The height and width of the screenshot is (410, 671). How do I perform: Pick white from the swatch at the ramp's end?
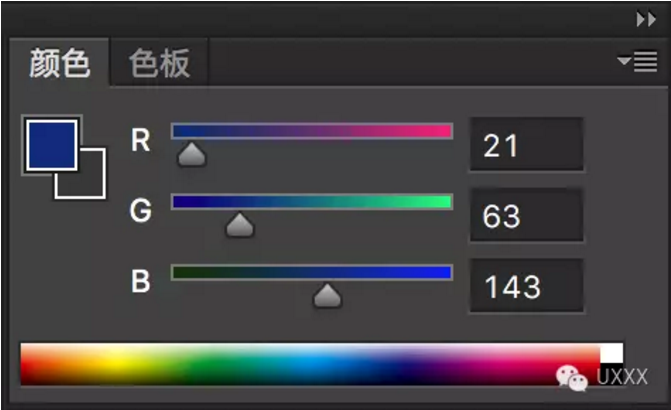[611, 353]
